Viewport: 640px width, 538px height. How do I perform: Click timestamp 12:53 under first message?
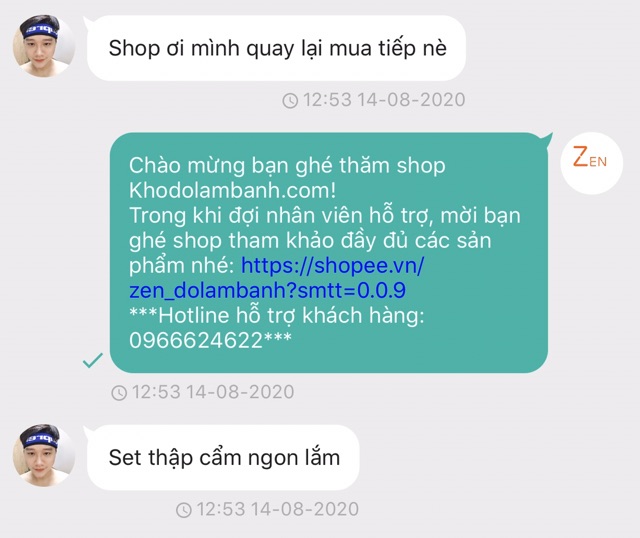(x=384, y=100)
